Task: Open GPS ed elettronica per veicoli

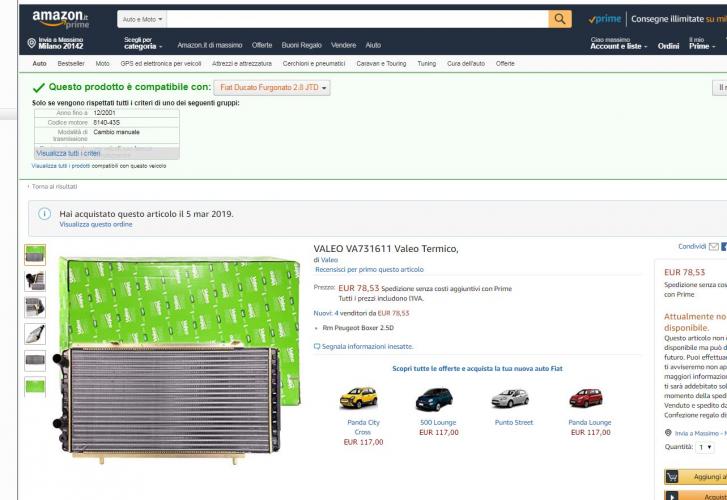Action: (x=161, y=64)
